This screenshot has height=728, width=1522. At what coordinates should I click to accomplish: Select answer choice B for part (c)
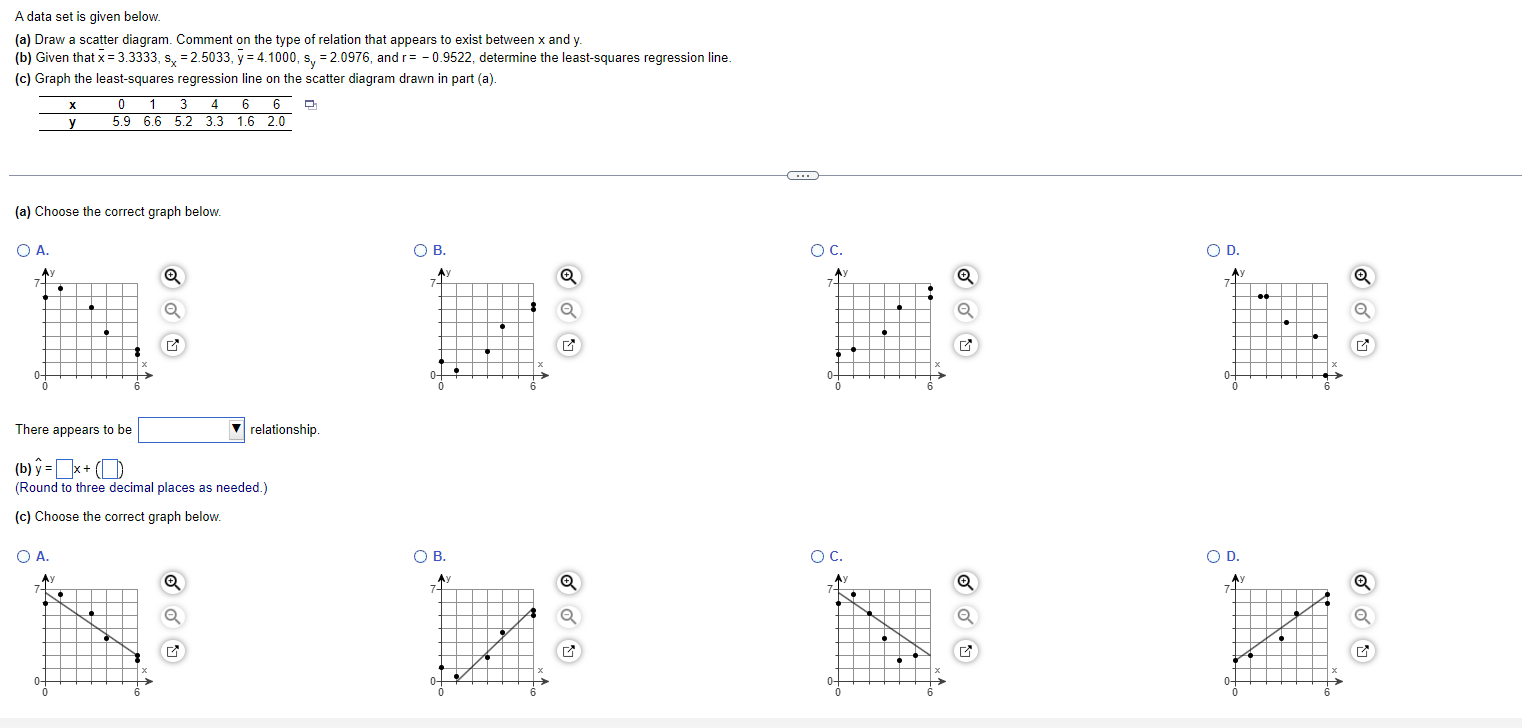pos(420,556)
